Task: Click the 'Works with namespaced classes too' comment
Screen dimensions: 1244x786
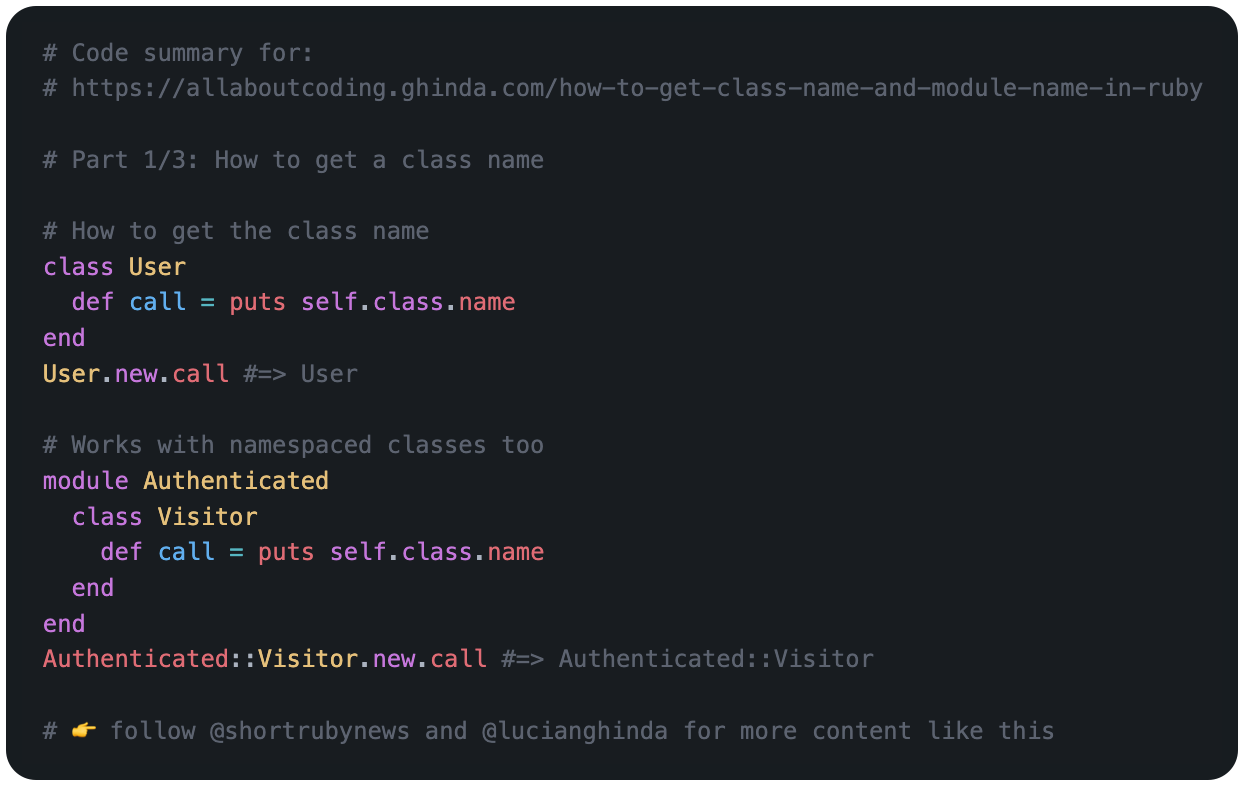Action: point(293,445)
